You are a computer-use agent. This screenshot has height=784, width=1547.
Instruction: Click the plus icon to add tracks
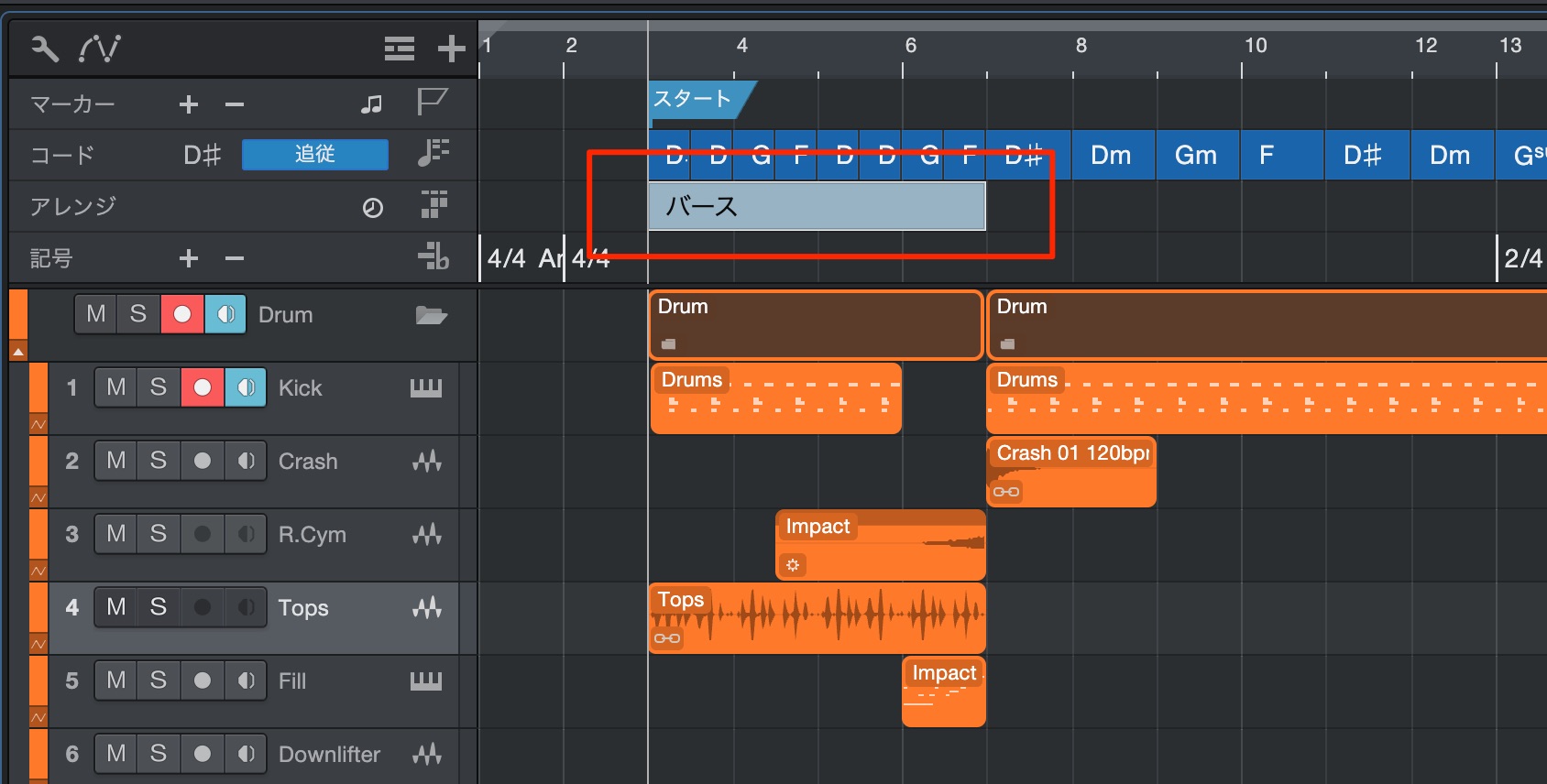click(x=451, y=49)
